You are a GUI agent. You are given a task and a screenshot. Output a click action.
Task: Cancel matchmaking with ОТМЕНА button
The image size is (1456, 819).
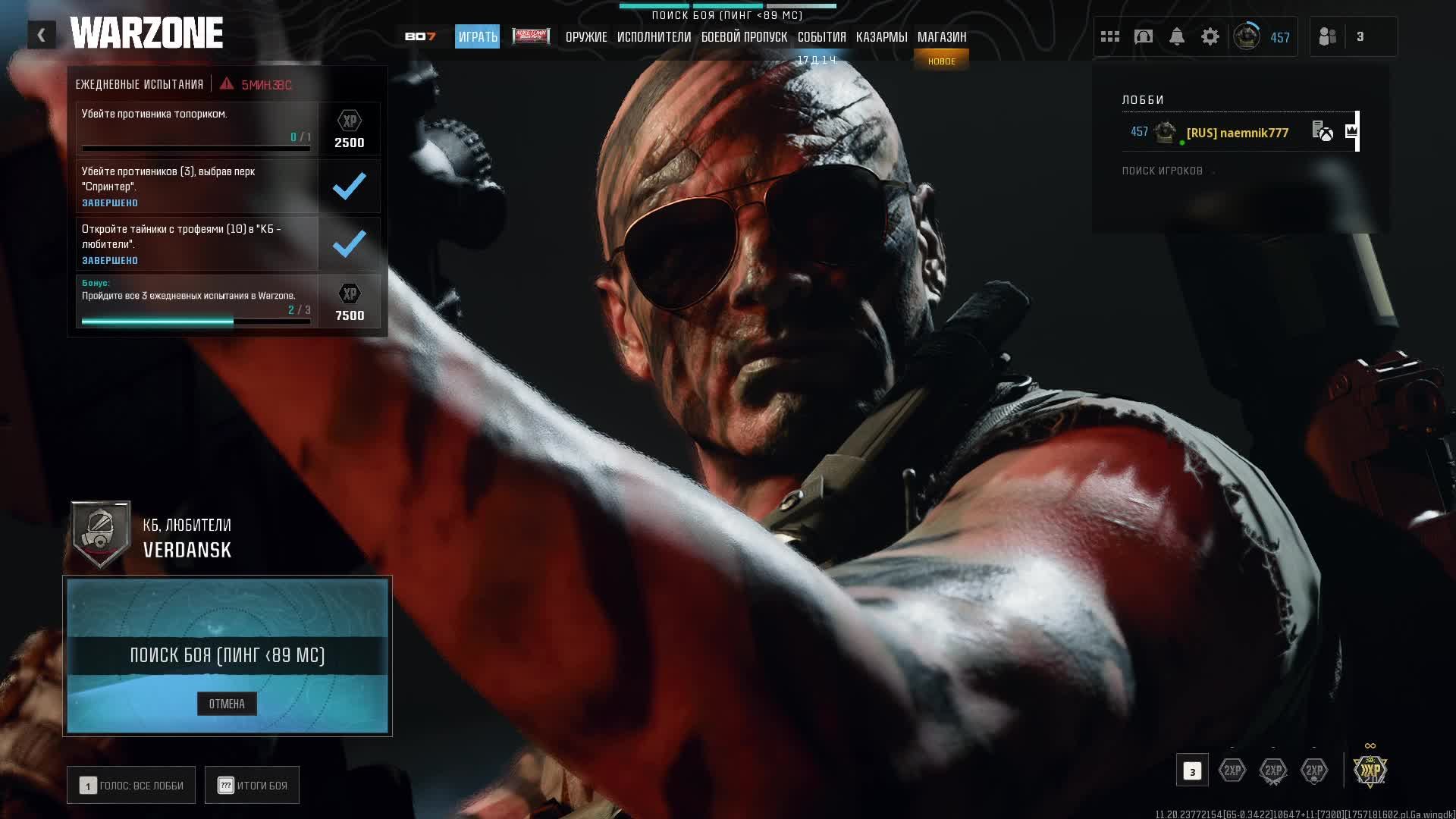pyautogui.click(x=227, y=704)
